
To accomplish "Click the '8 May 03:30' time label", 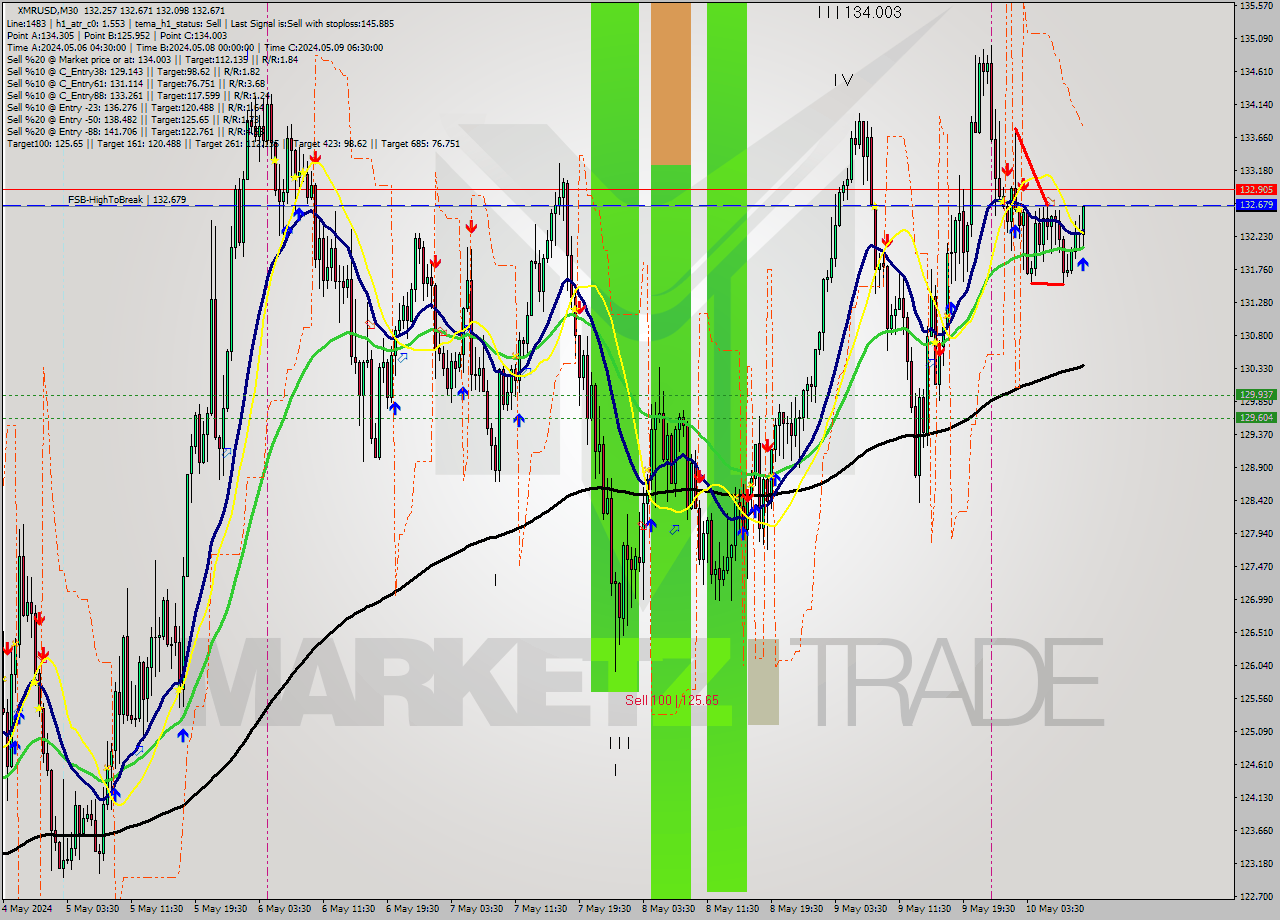I will click(x=668, y=909).
